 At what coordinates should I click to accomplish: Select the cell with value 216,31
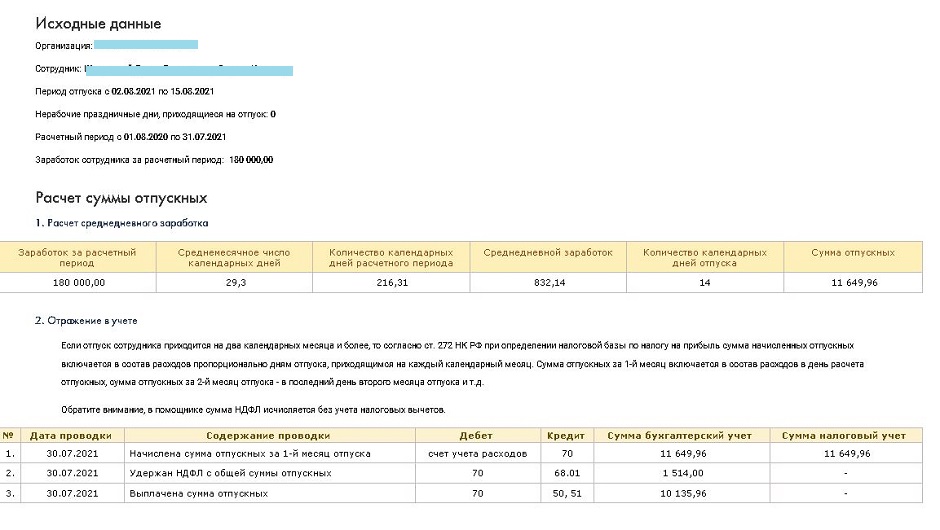tap(391, 282)
